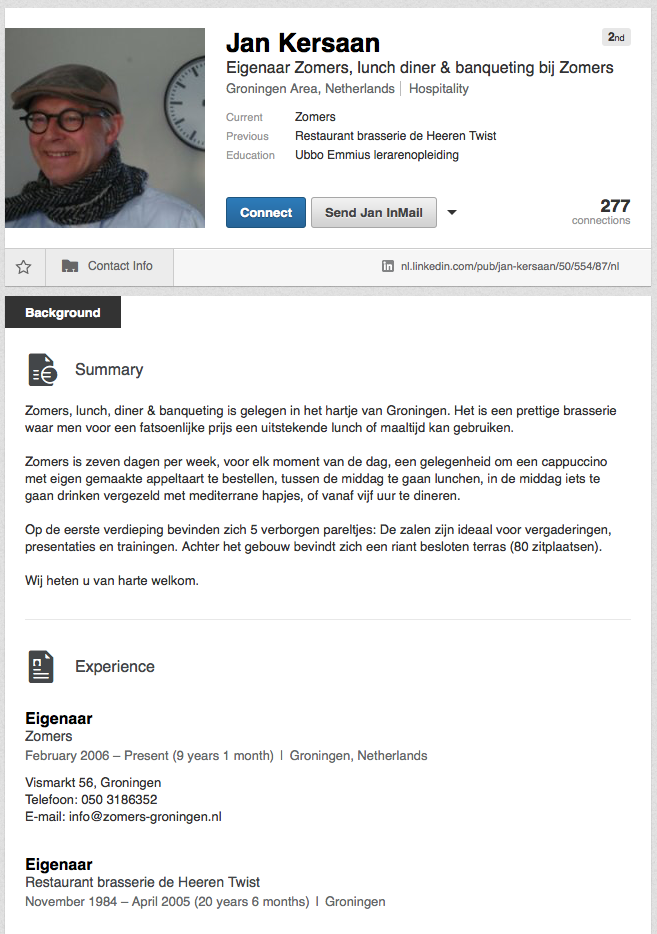The width and height of the screenshot is (657, 934).
Task: Click the 2nd degree connection badge
Action: tap(616, 38)
